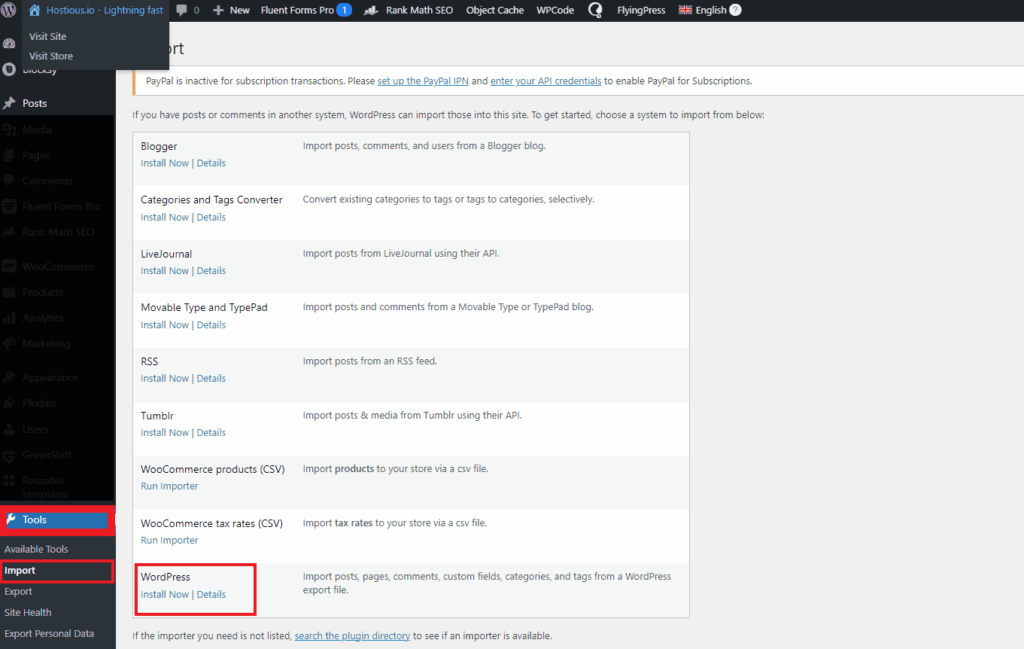Open the Comments sidebar icon
The height and width of the screenshot is (649, 1024).
click(10, 180)
